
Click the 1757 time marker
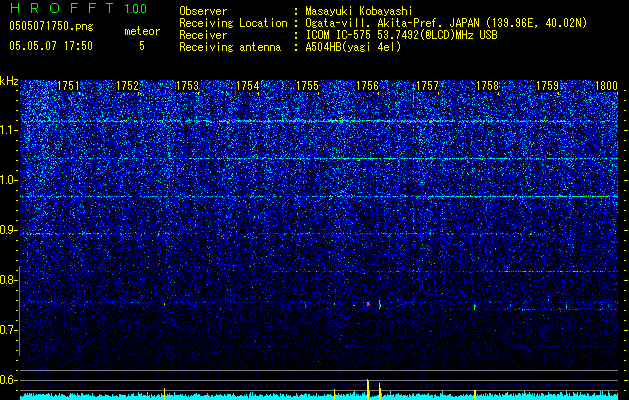click(428, 86)
